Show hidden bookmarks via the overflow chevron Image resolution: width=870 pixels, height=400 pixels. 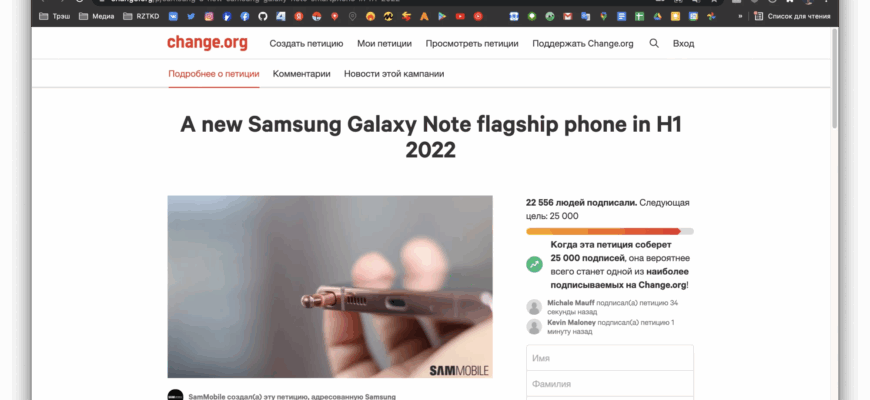click(740, 17)
